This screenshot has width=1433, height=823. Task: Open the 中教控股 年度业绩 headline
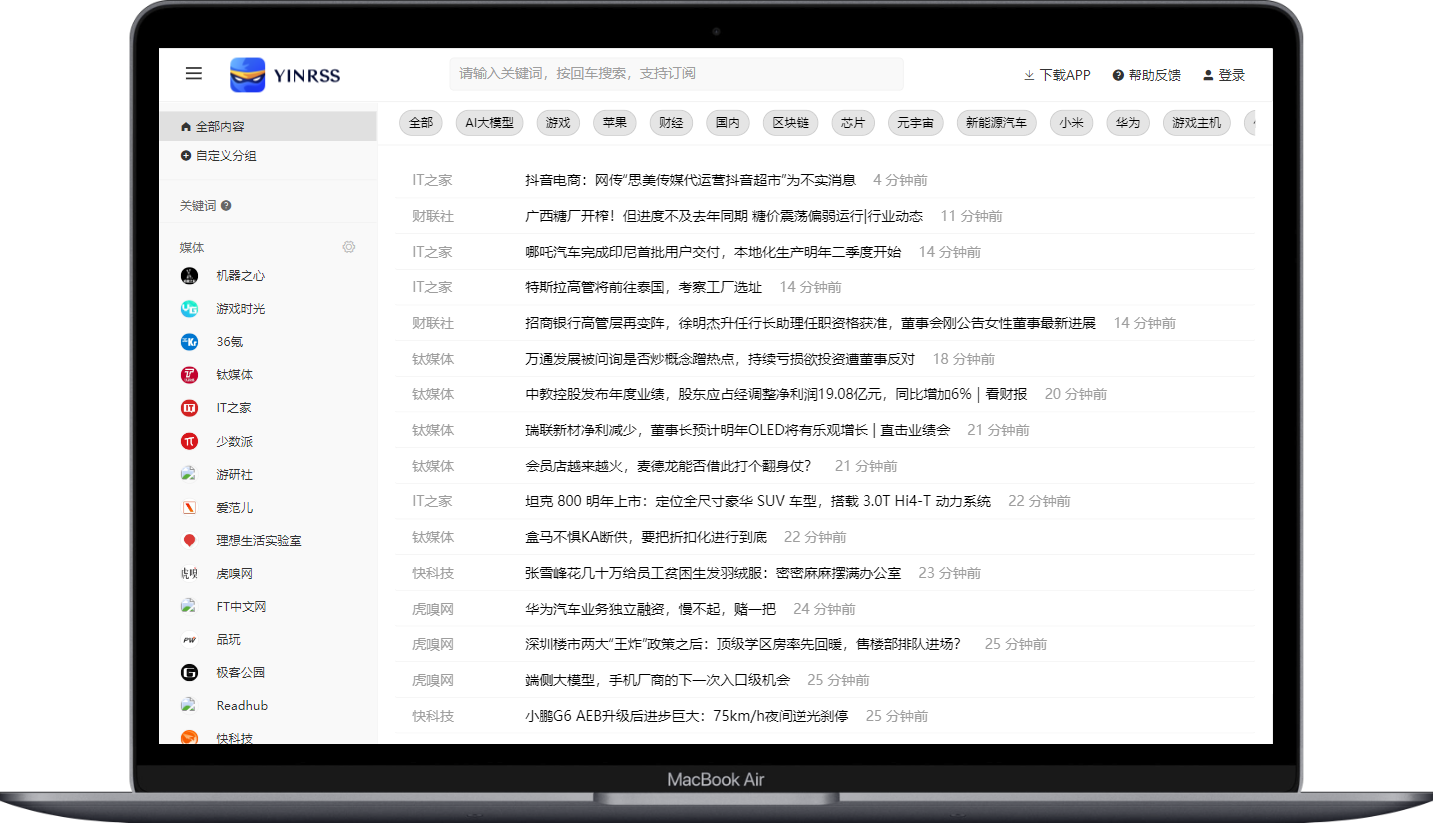tap(776, 394)
